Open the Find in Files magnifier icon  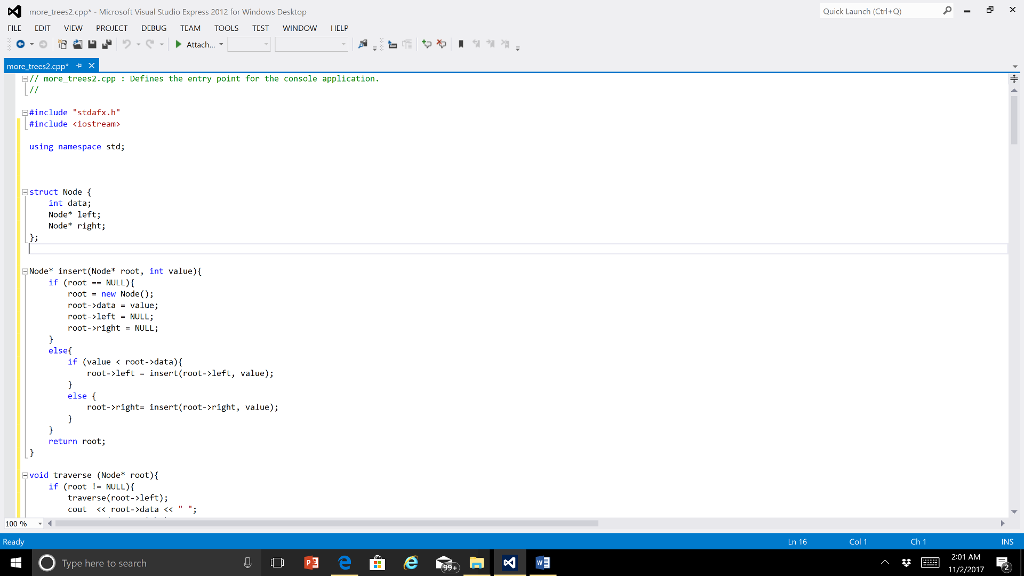[364, 44]
